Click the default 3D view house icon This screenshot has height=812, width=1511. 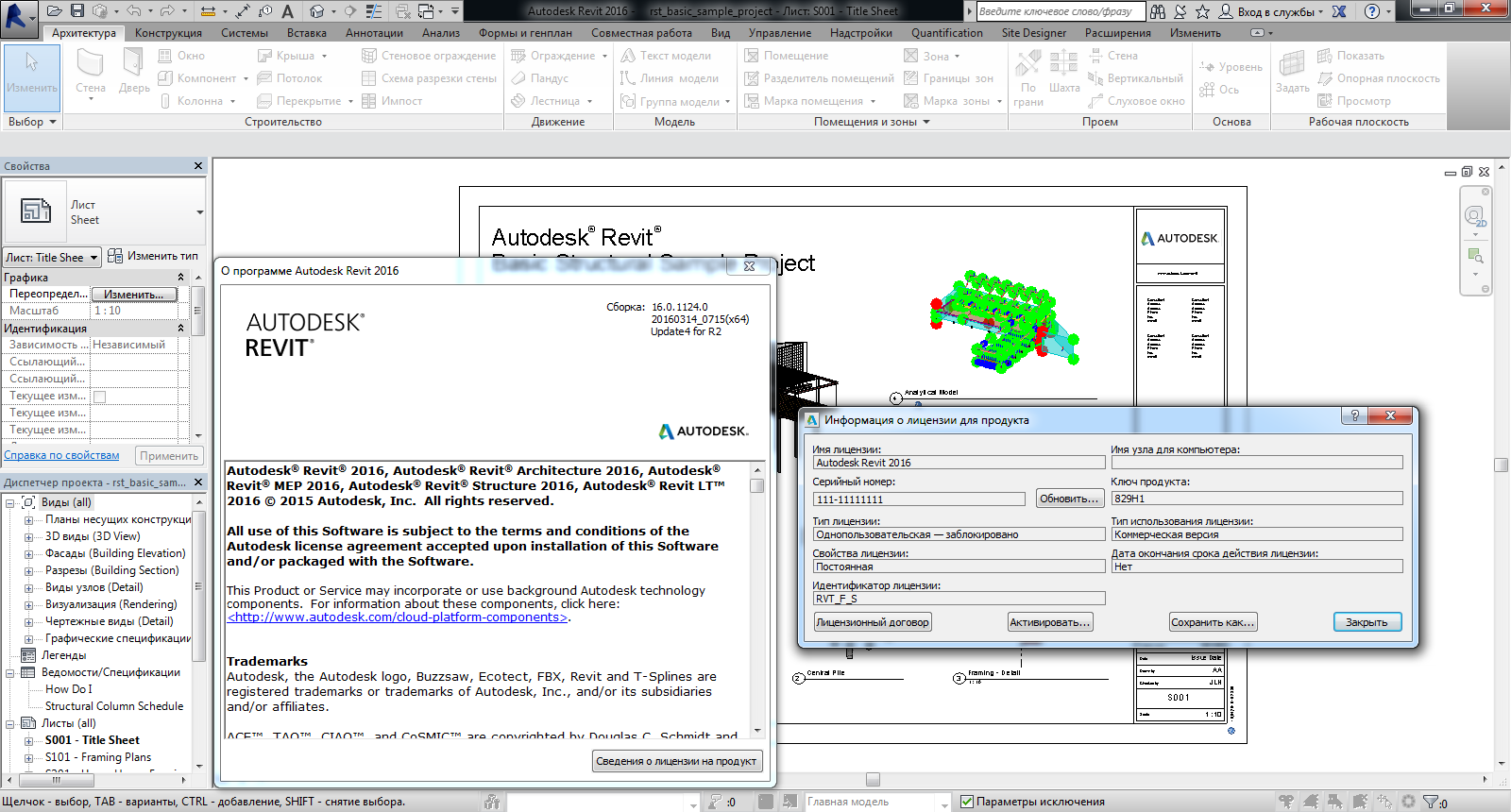[317, 11]
